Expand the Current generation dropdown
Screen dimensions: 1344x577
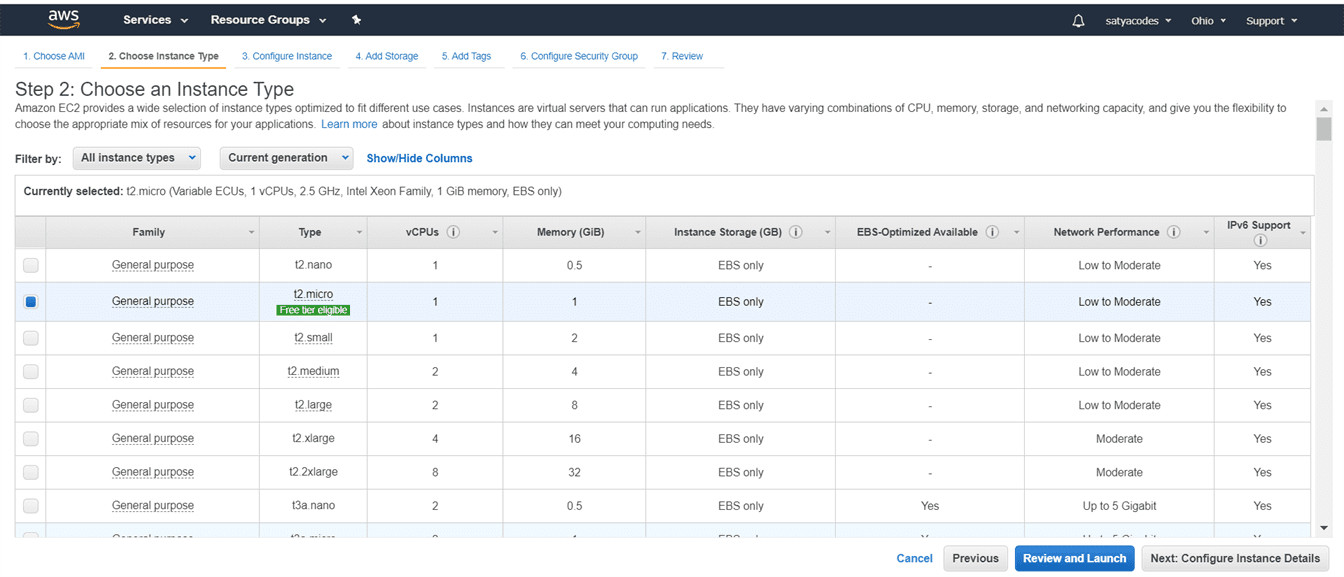coord(286,158)
